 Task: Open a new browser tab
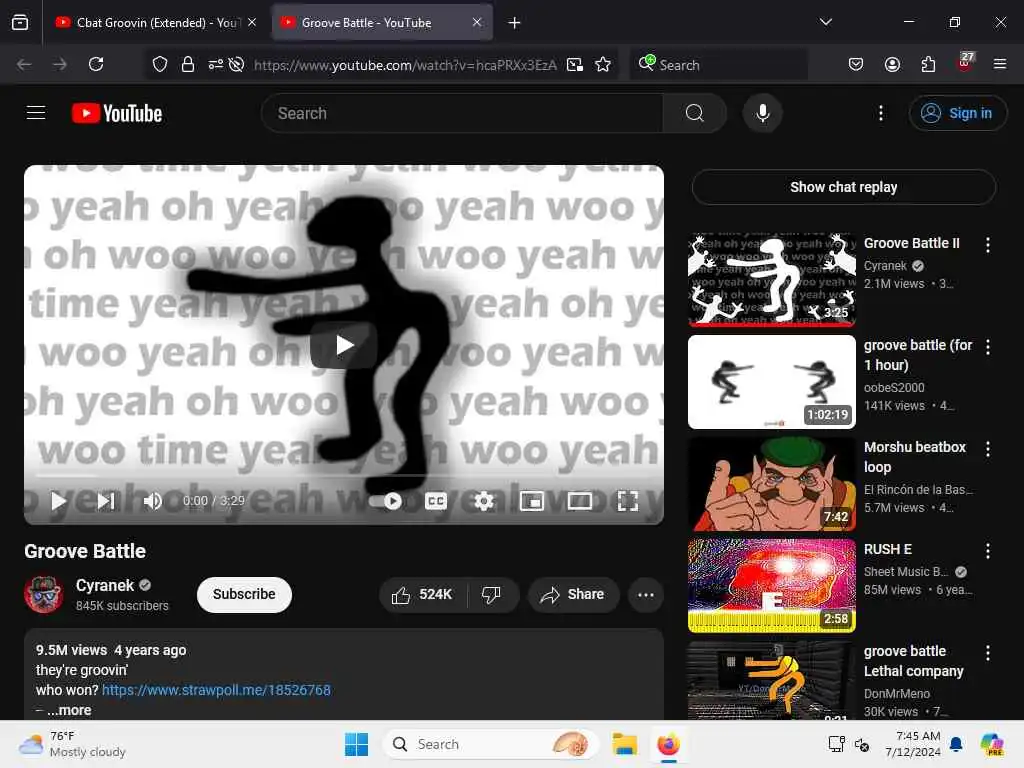point(514,23)
